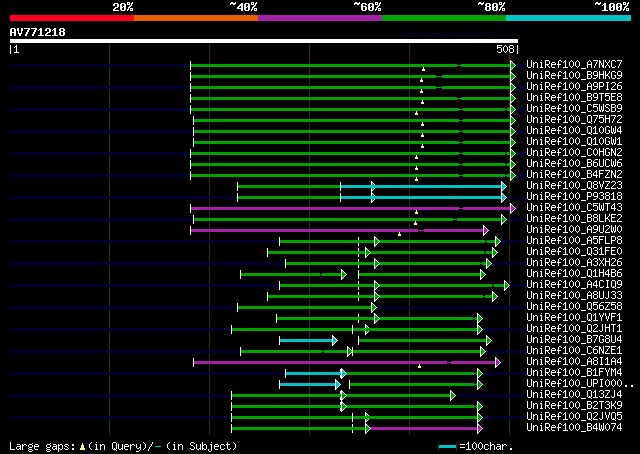This screenshot has width=640, height=454.
Task: Click the cyan arrowhead on the UniRef100_B7G8U4 row
Action: (335, 340)
